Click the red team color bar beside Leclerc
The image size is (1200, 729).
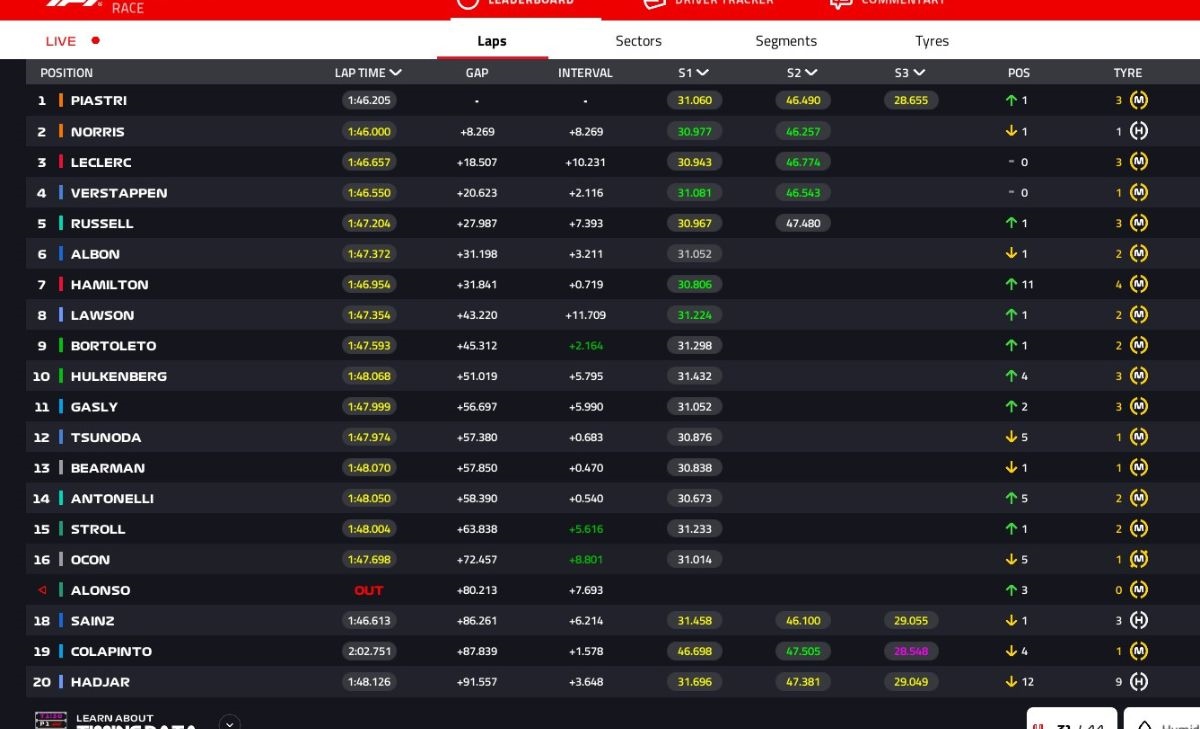click(x=61, y=162)
